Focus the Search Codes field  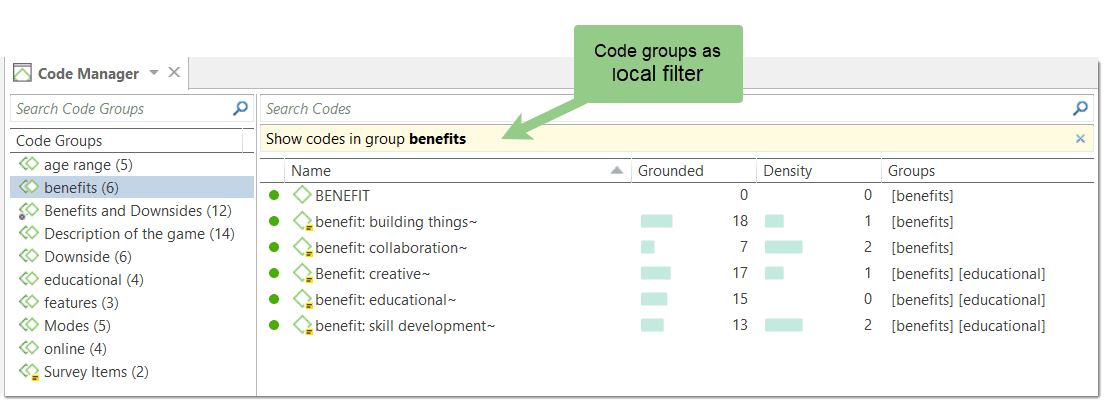[676, 108]
